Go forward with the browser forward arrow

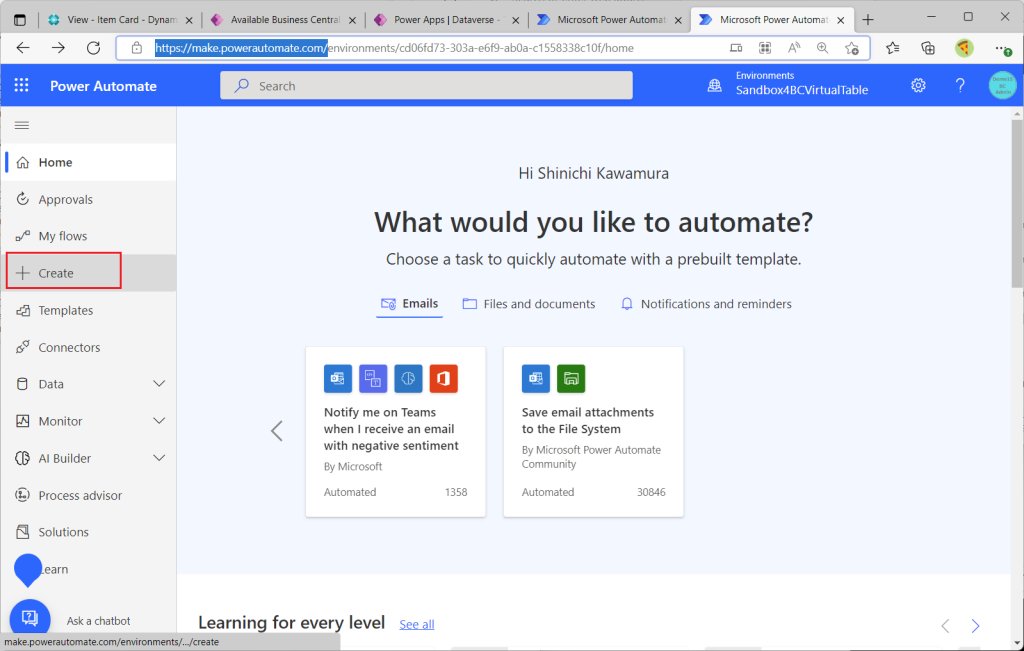pyautogui.click(x=59, y=48)
